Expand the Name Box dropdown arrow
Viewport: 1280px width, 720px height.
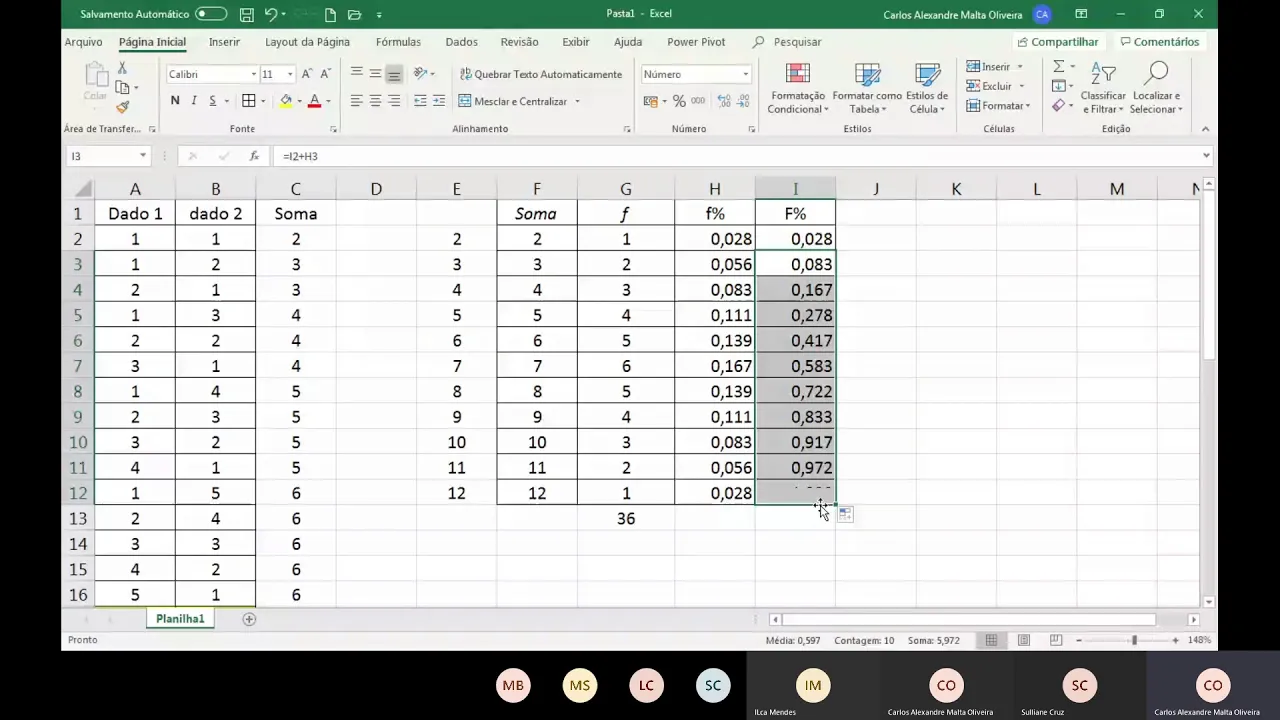(x=143, y=156)
